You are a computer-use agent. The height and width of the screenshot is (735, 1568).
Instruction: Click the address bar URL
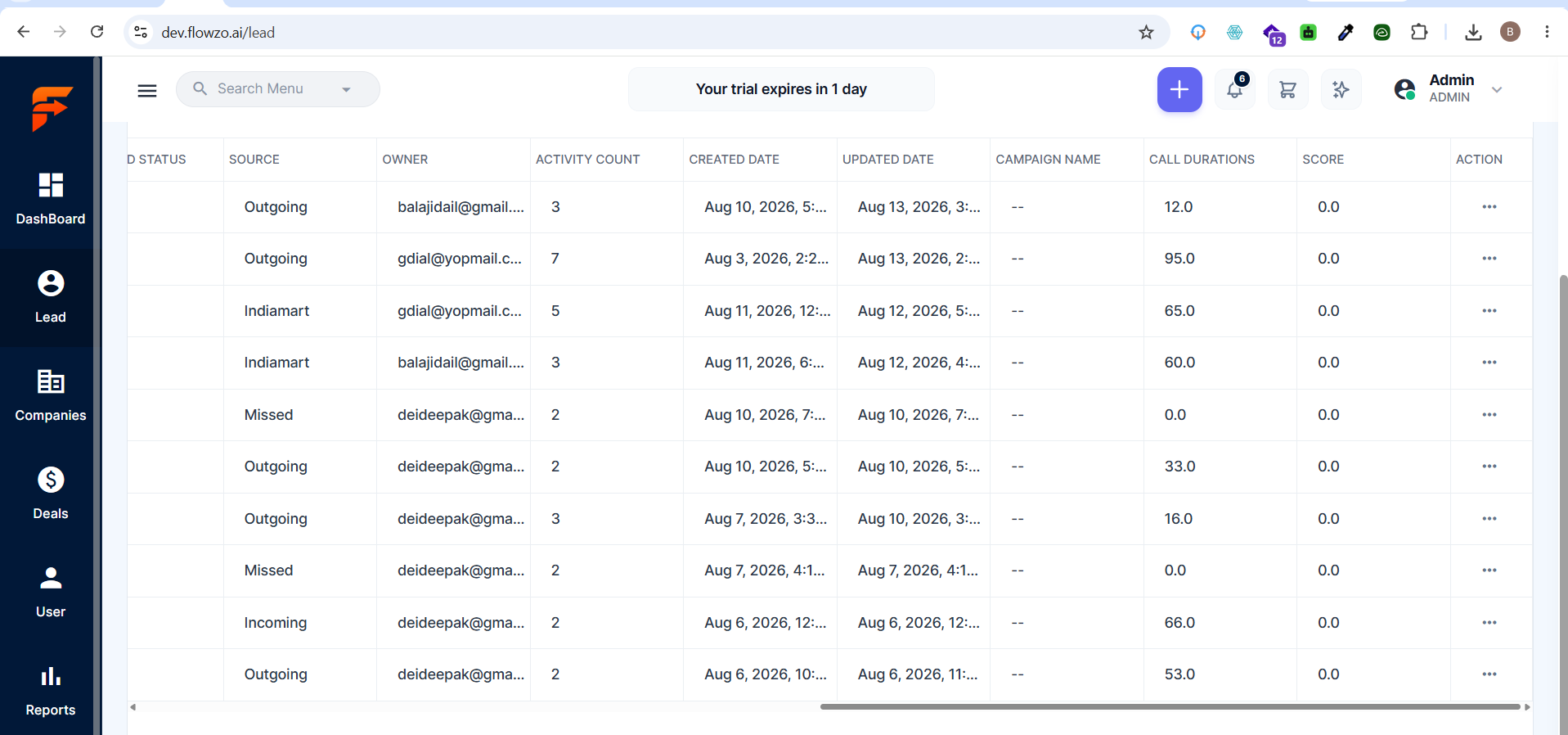[x=218, y=33]
